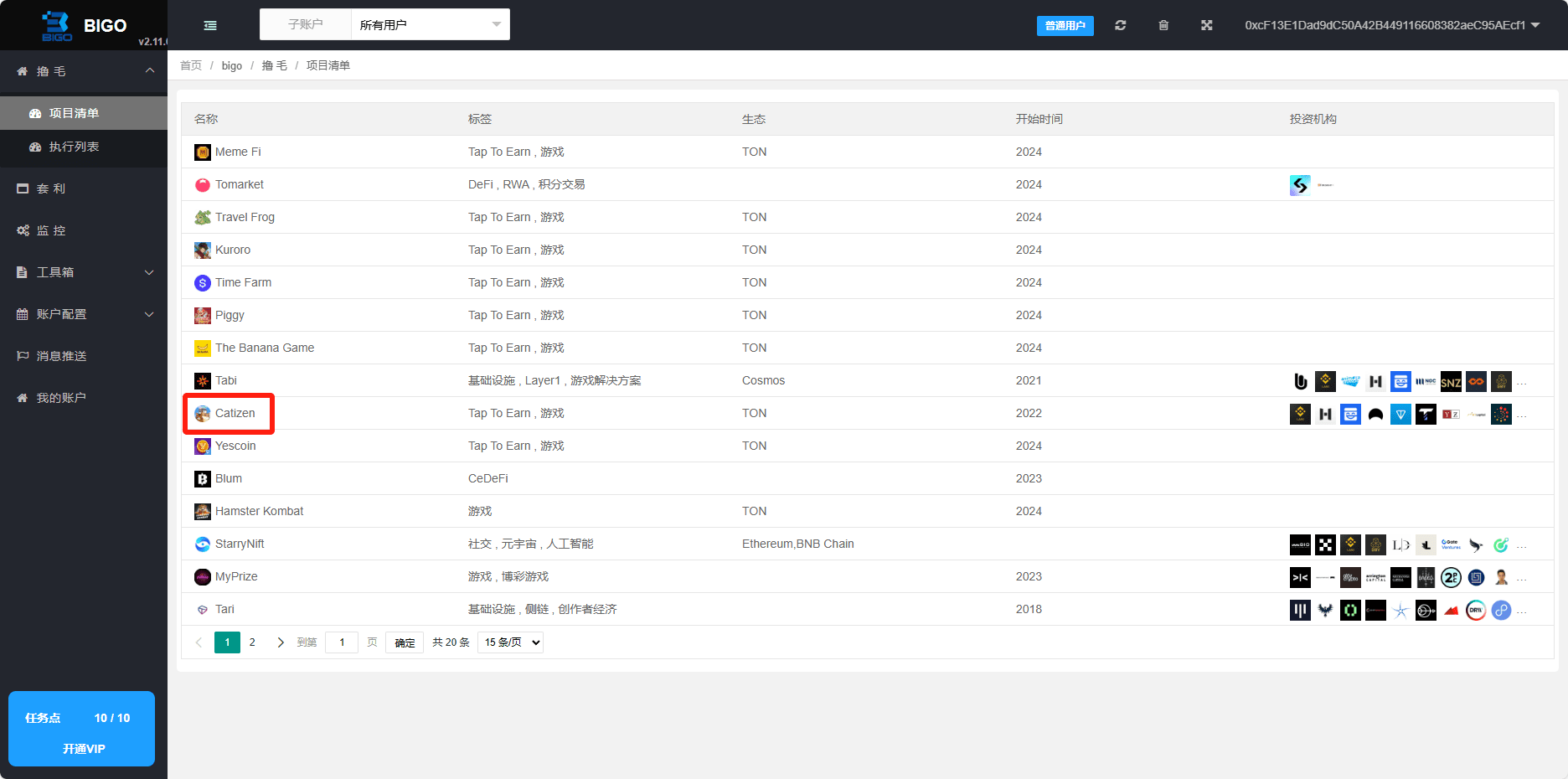The width and height of the screenshot is (1568, 779).
Task: Click the Travel Frog project icon
Action: (x=203, y=218)
